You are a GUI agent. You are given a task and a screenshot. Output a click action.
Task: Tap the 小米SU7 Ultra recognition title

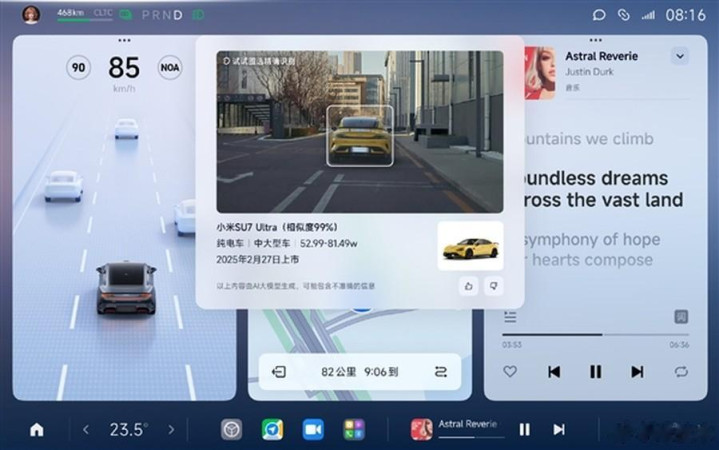277,227
